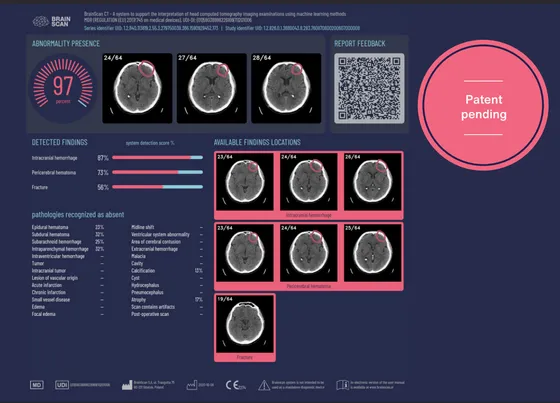Open slice 26/64 in Intracranial hemorrhage group
Image resolution: width=560 pixels, height=403 pixels.
pos(373,182)
